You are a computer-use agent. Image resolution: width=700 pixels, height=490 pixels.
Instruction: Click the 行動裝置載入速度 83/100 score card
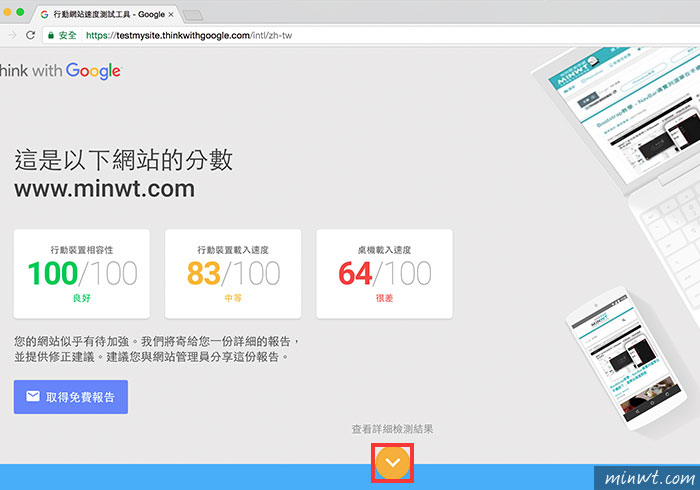click(x=233, y=274)
